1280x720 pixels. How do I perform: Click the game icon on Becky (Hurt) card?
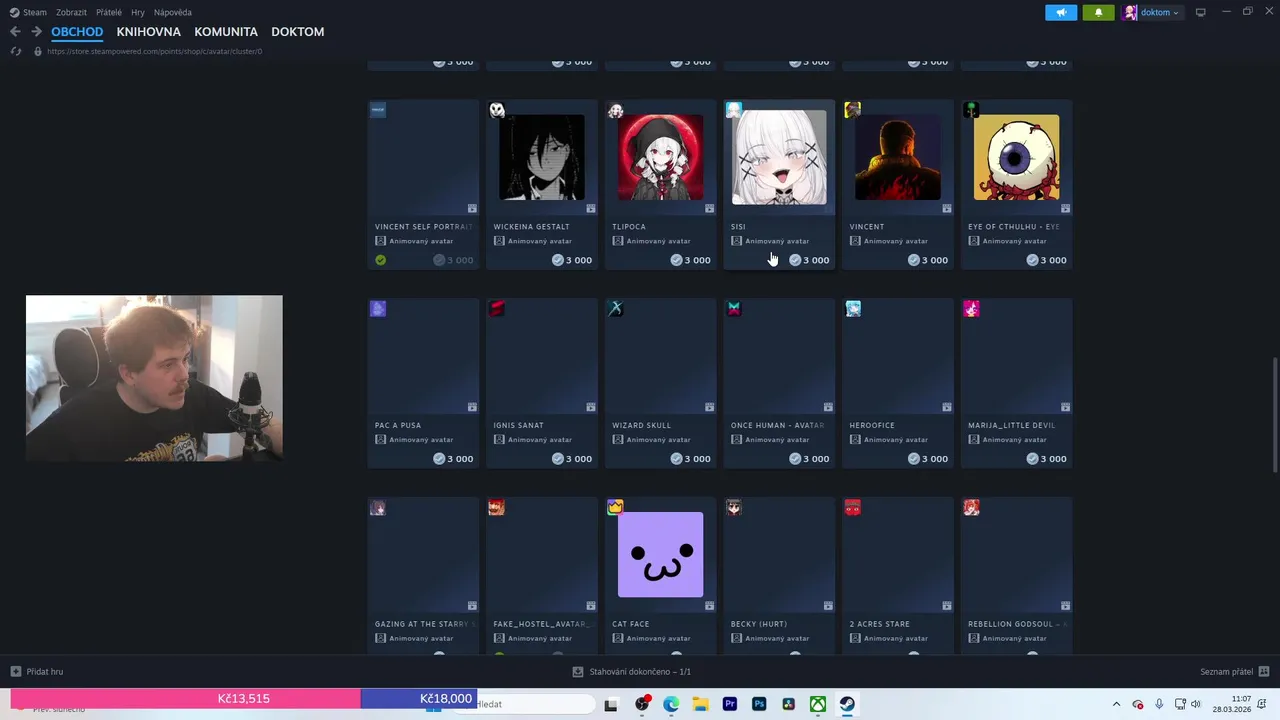point(734,508)
